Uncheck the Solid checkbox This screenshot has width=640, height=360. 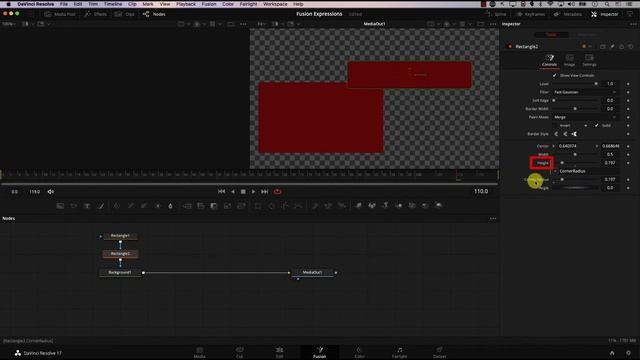596,125
